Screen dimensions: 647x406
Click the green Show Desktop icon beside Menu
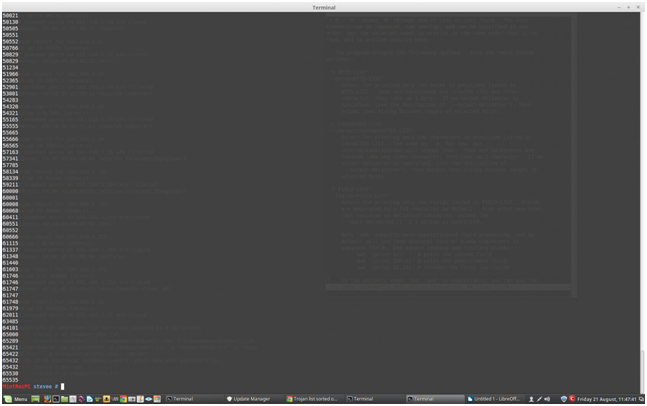[x=35, y=399]
